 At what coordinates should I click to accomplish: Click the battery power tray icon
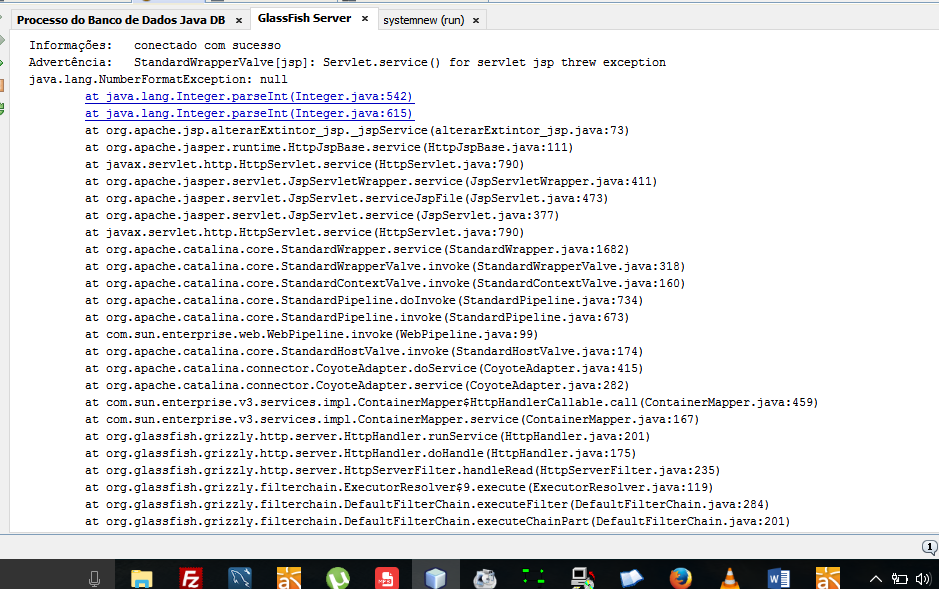click(x=899, y=579)
